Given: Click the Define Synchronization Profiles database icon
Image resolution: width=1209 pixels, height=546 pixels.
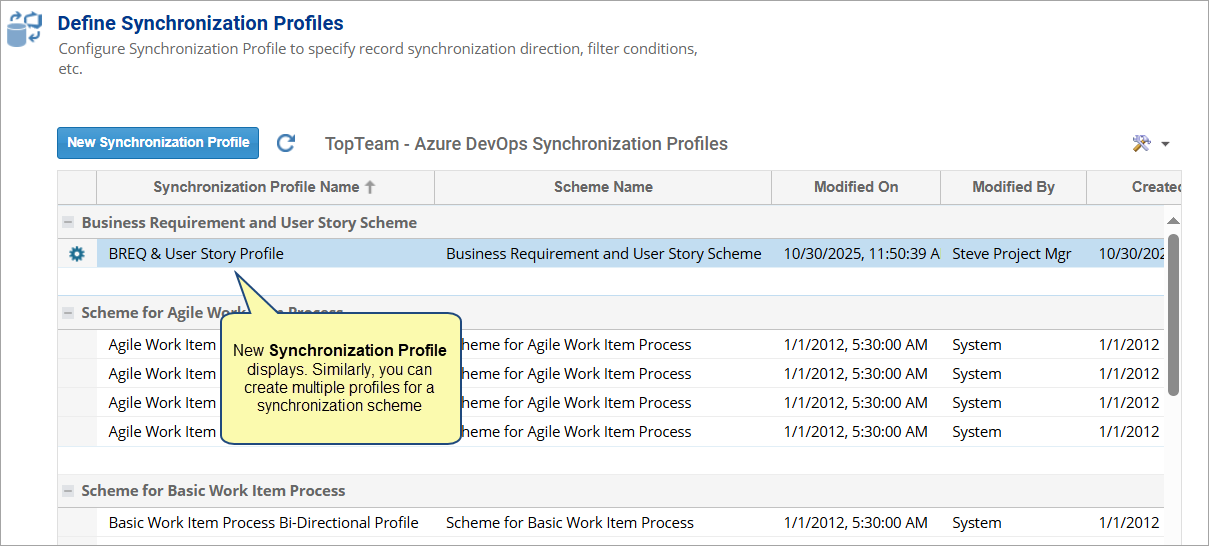Looking at the screenshot, I should [24, 29].
